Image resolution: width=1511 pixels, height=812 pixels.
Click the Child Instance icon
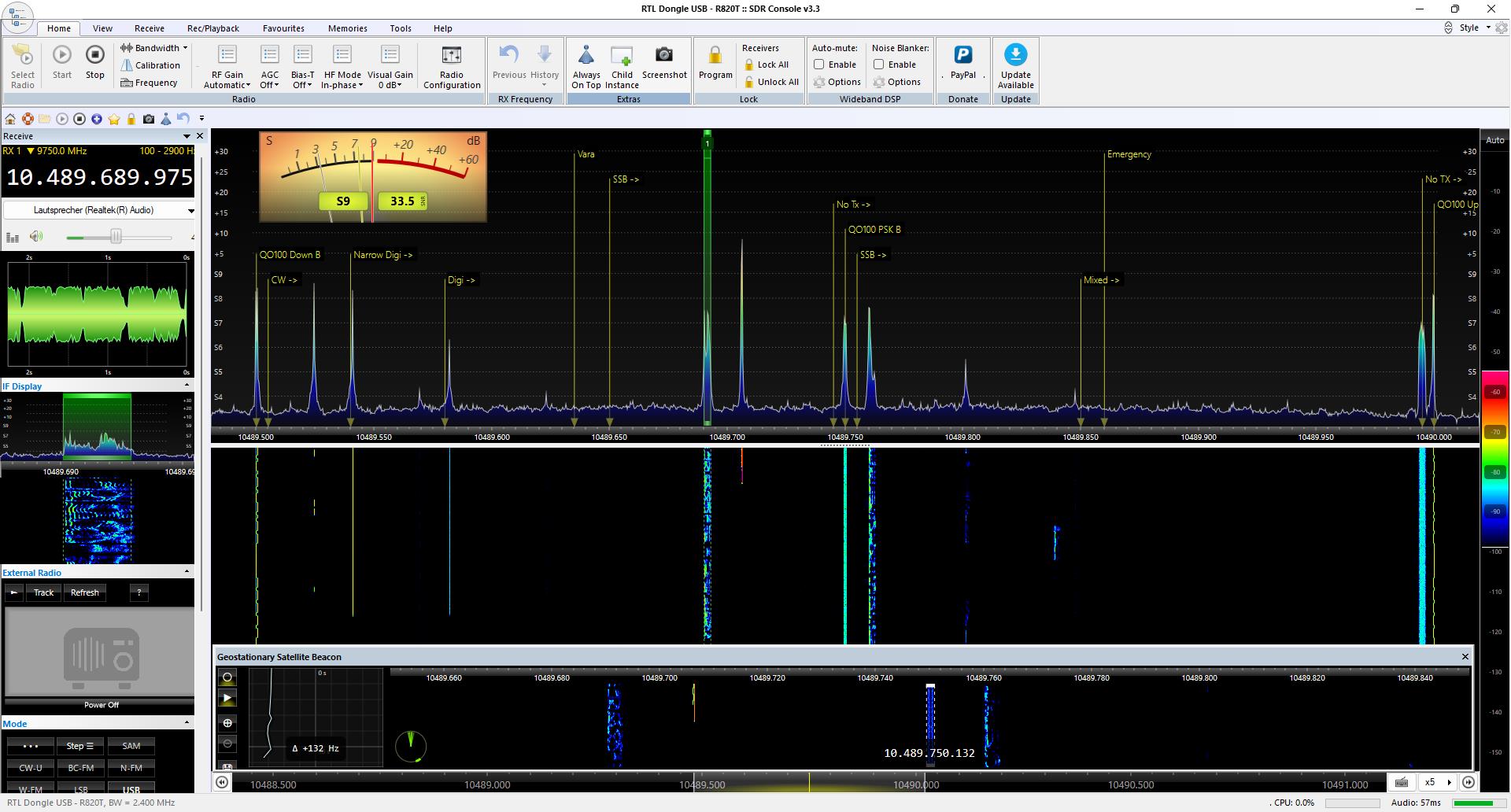click(x=622, y=55)
